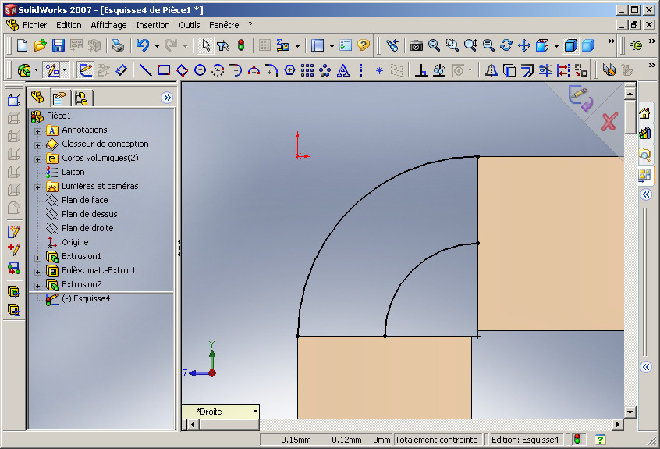Screen dimensions: 660x449
Task: Enable shaded display mode
Action: pos(588,45)
